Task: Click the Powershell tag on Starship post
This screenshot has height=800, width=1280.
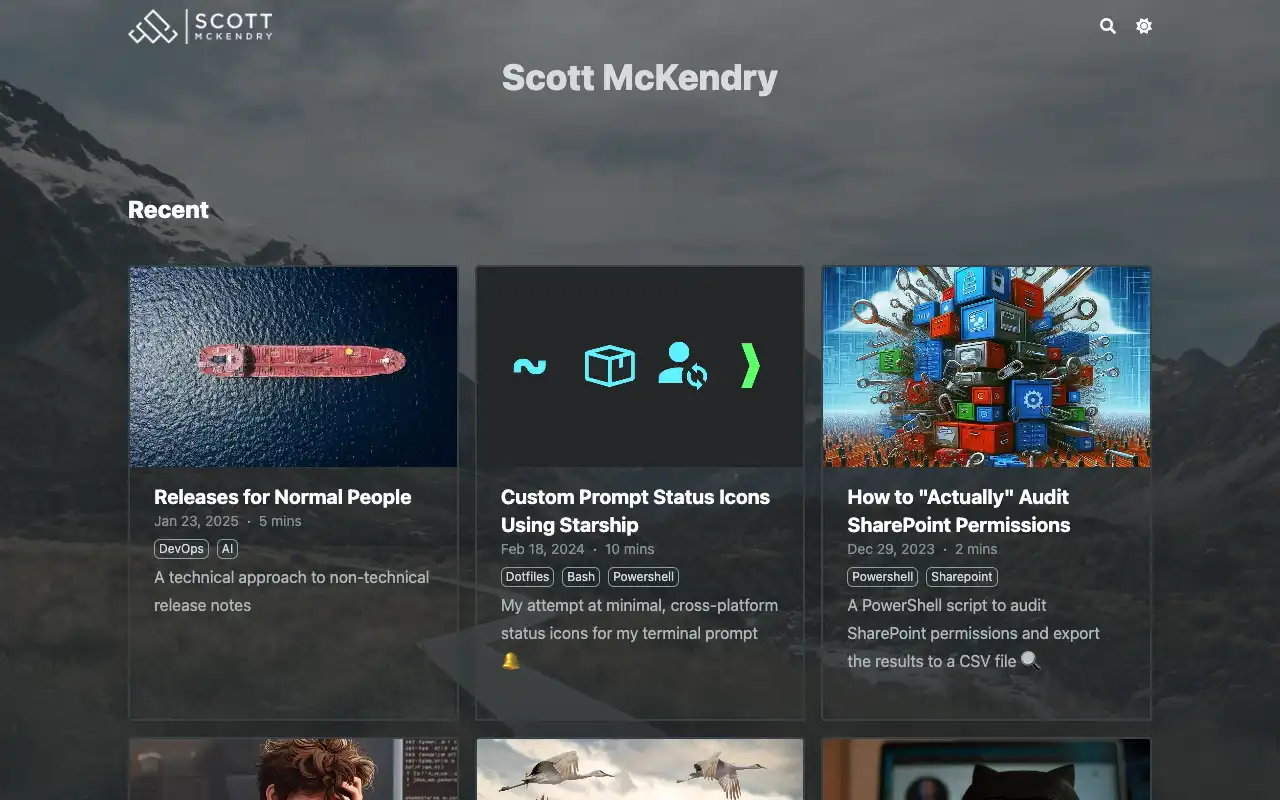Action: pos(643,577)
